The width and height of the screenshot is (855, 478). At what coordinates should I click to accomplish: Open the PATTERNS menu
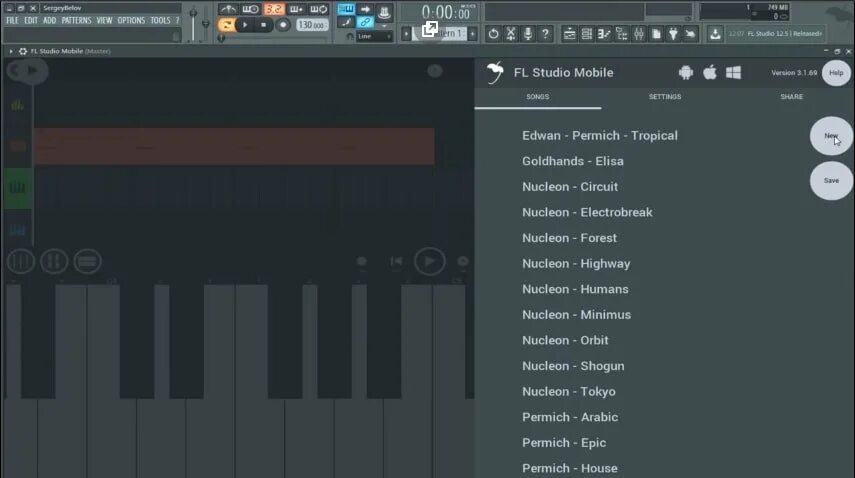coord(76,20)
